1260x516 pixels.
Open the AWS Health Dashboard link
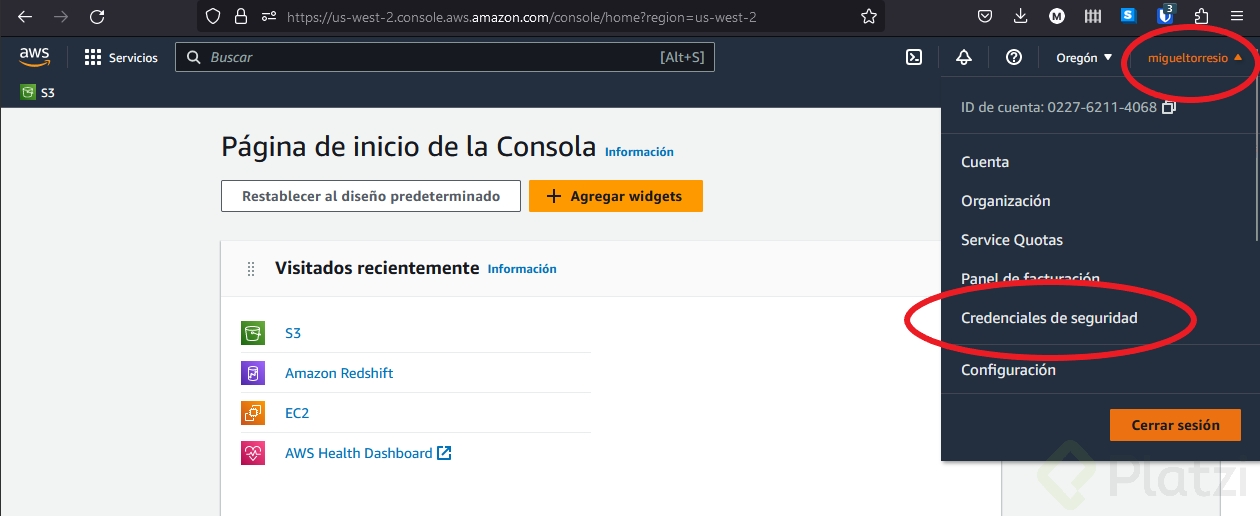368,453
